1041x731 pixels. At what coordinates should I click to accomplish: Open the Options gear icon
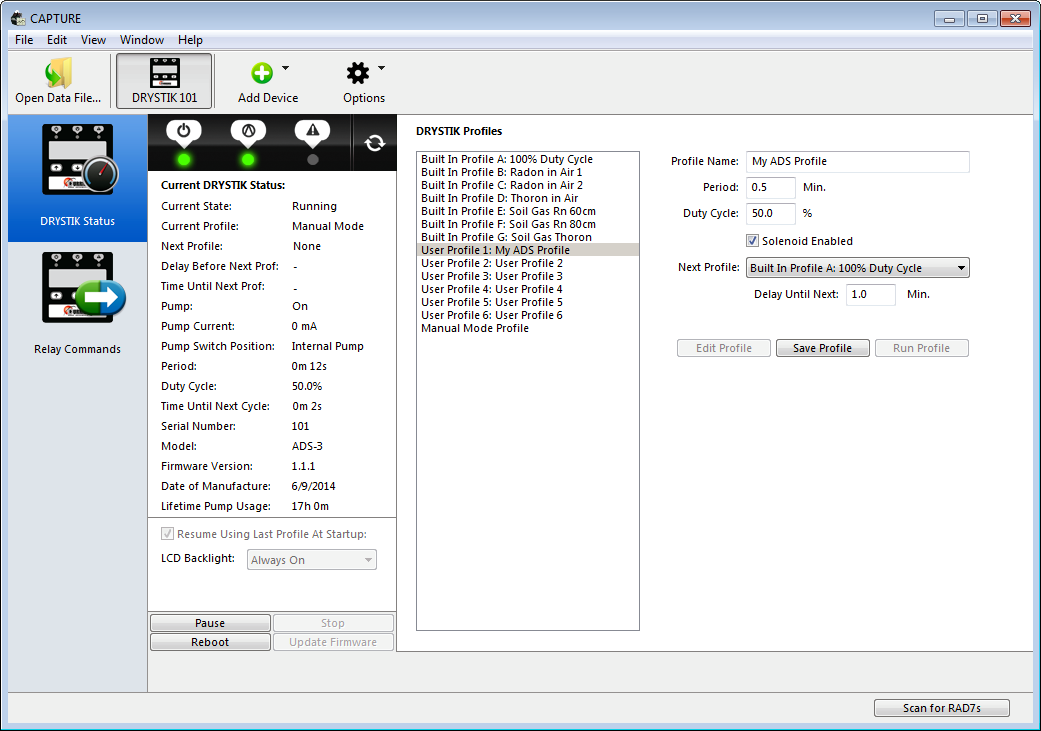357,73
